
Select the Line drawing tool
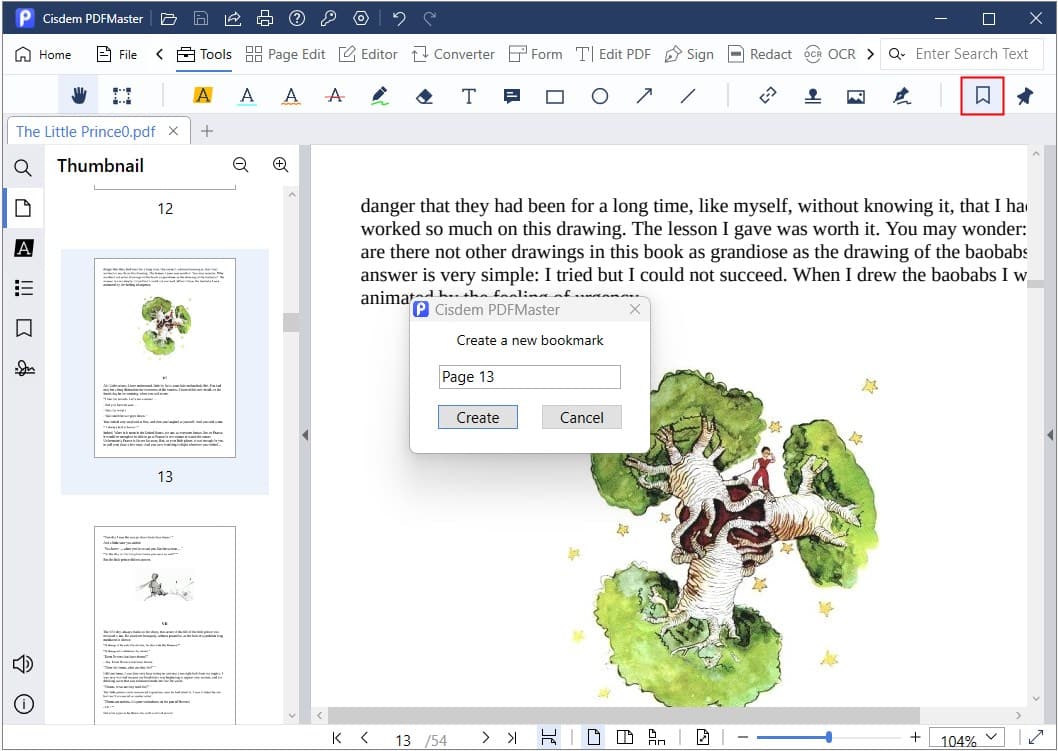pos(688,96)
